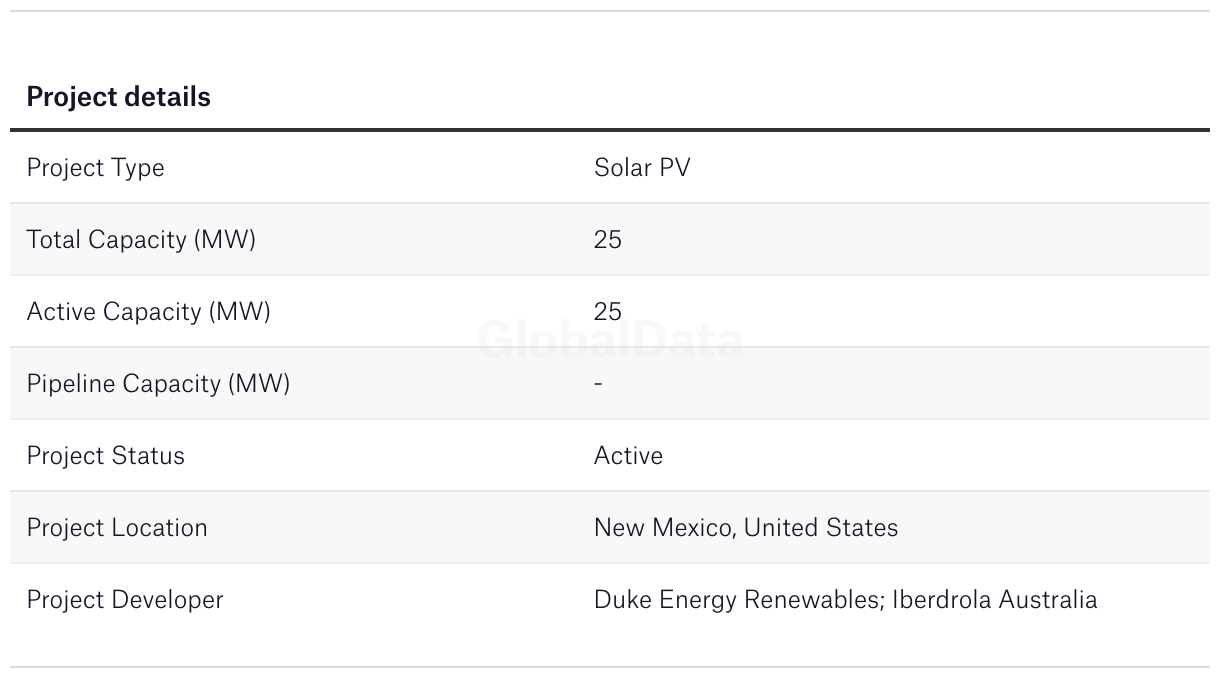
Task: Click the dark rule below Project details heading
Action: (610, 130)
